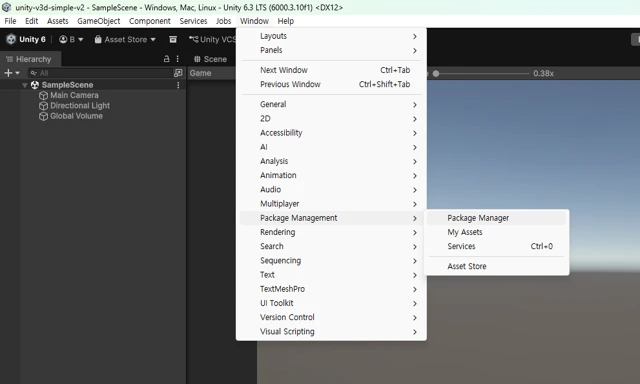The image size is (640, 384).
Task: Expand the General submenu
Action: 331,104
